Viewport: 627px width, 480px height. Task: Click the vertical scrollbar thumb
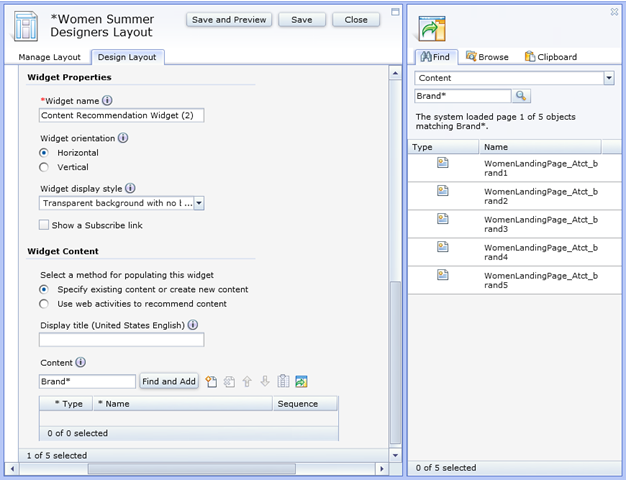[395, 362]
